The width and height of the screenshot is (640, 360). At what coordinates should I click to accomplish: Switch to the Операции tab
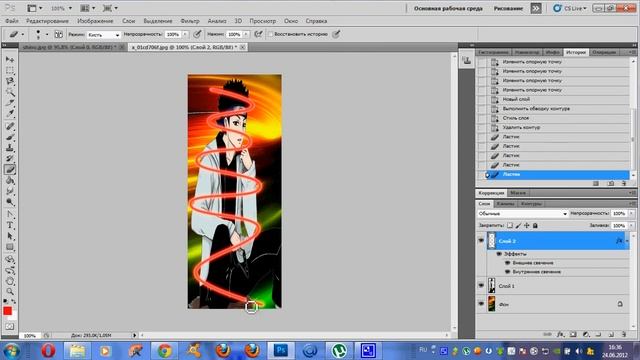[x=604, y=52]
